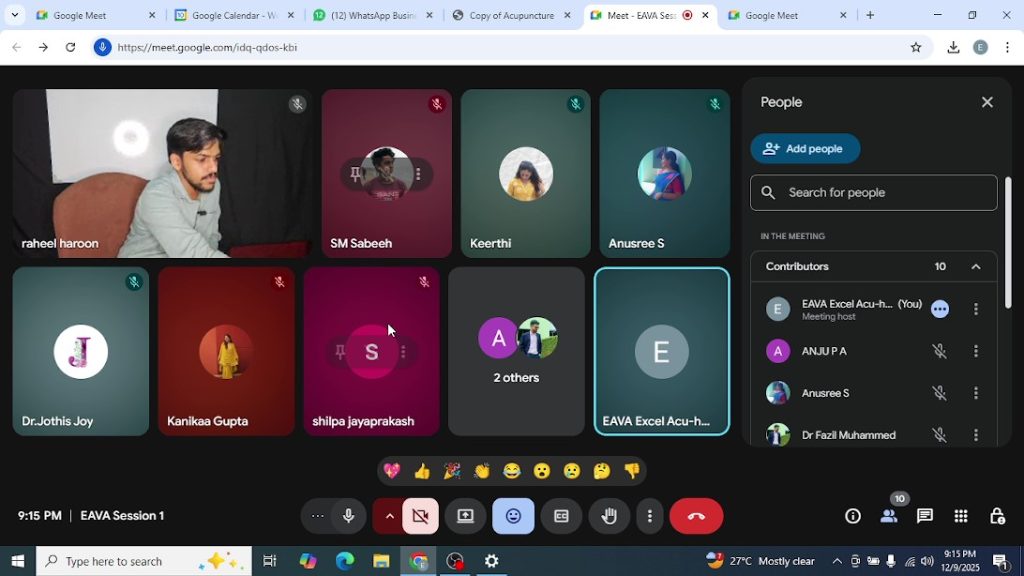Open more call options menu

pos(649,516)
